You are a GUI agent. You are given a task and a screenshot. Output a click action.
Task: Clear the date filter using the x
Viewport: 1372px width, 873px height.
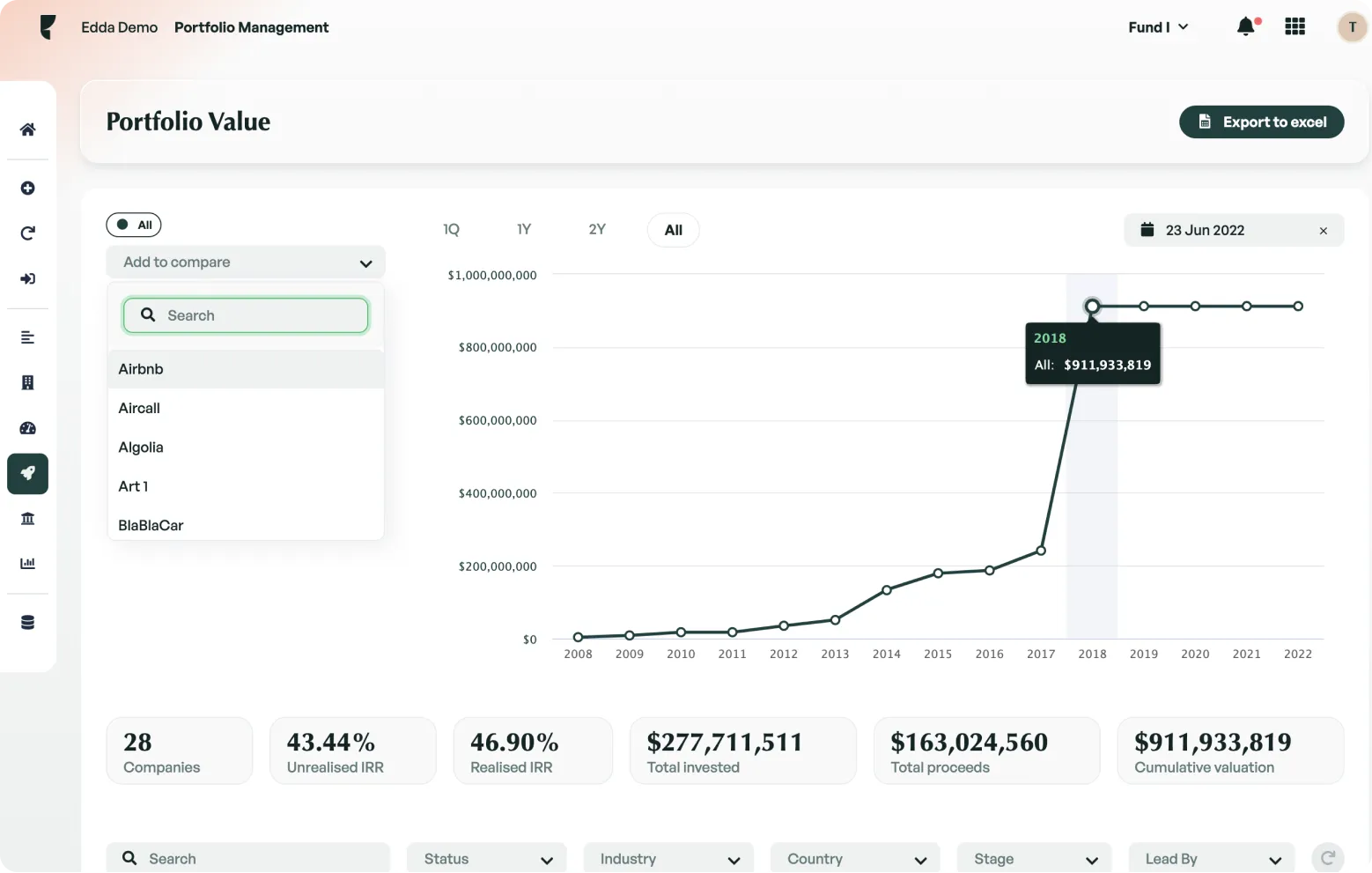pos(1324,230)
